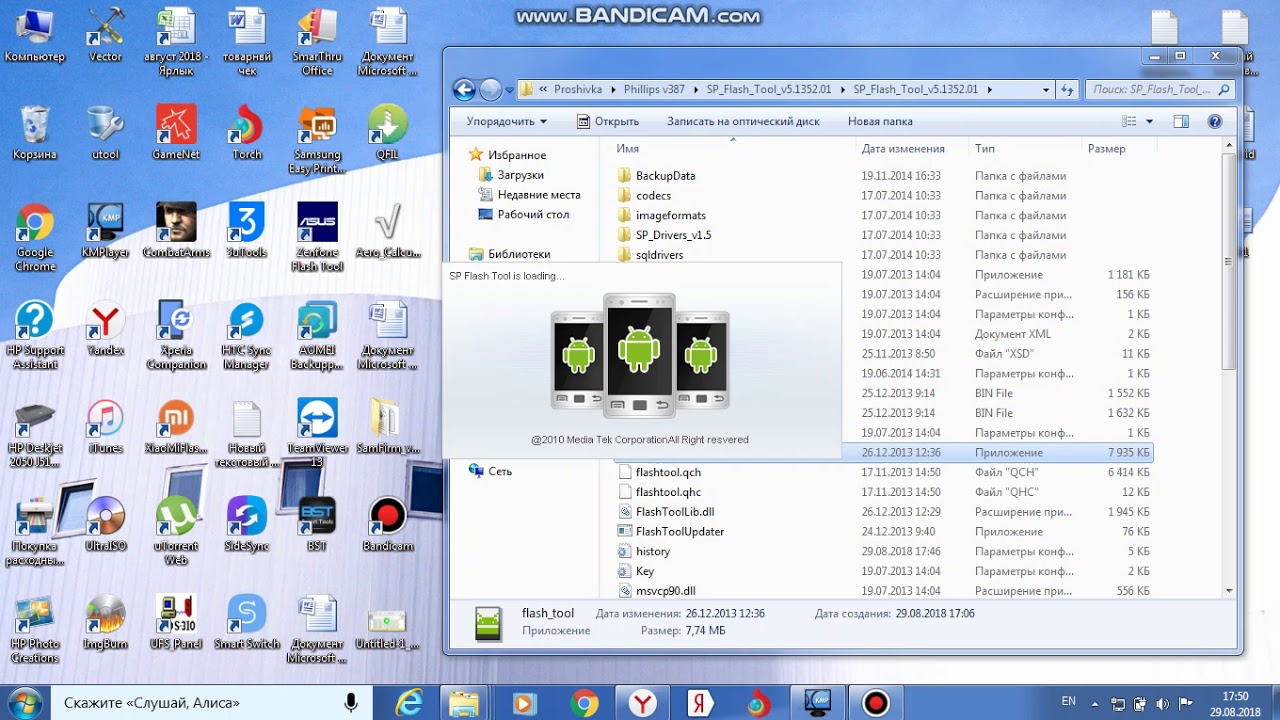This screenshot has height=720, width=1280.
Task: Open the QFIL desktop shortcut
Action: (x=388, y=133)
